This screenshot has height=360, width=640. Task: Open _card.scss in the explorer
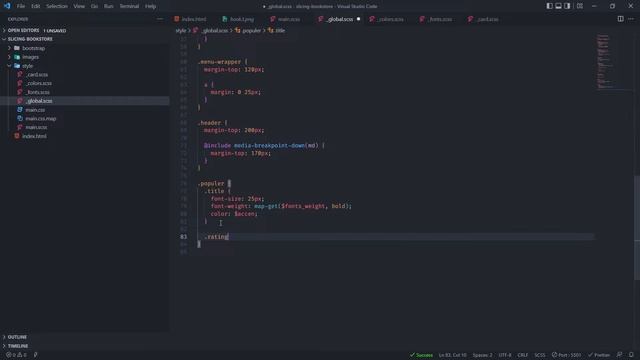point(37,75)
